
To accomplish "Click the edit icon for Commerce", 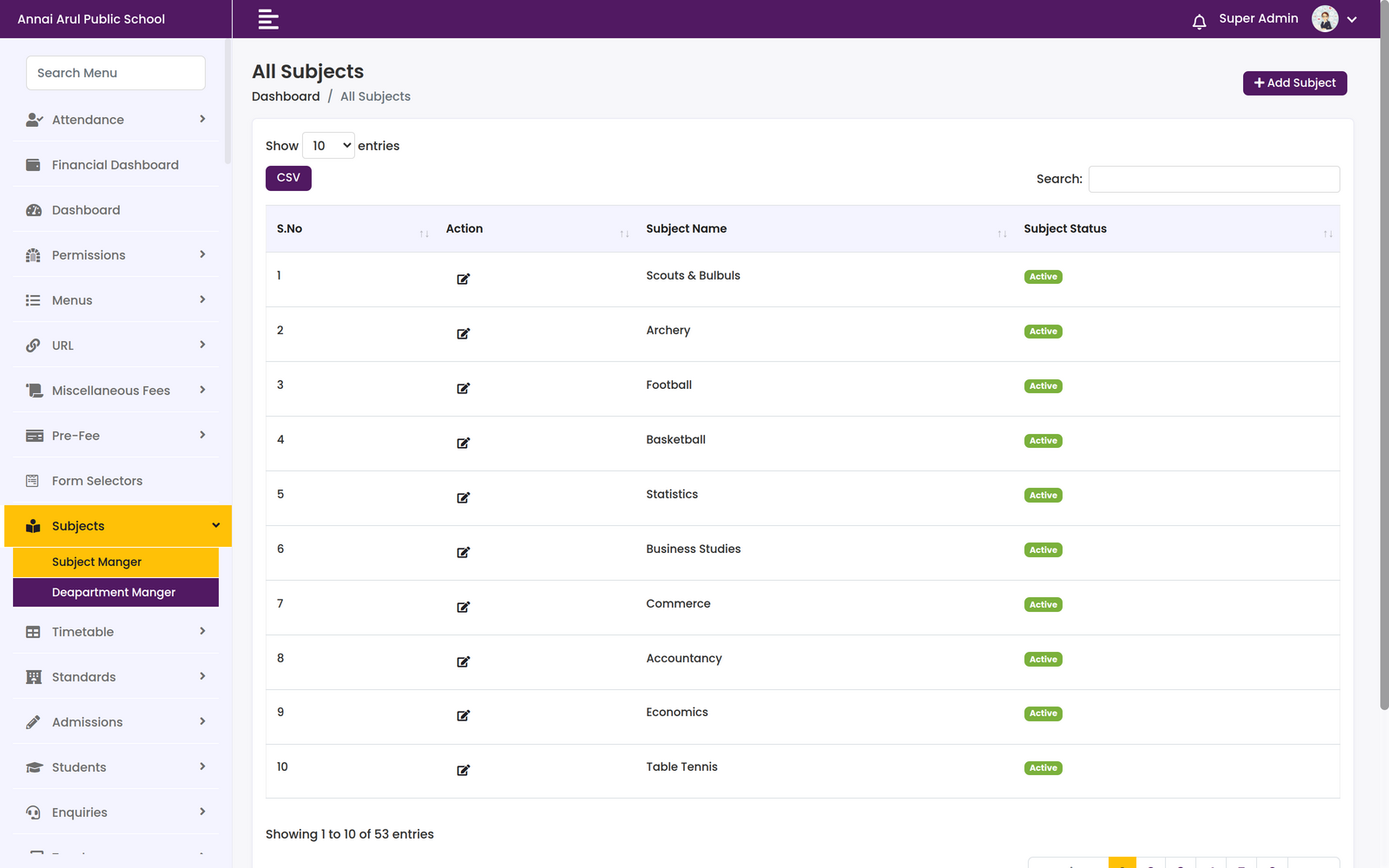I will pyautogui.click(x=464, y=607).
